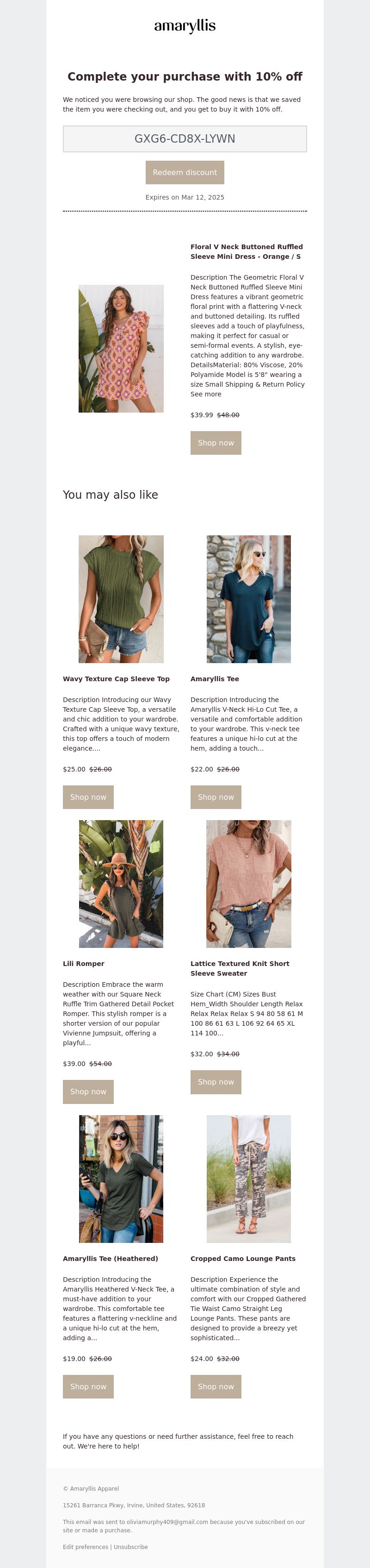Shop now for the Lili Romper

pyautogui.click(x=88, y=1091)
